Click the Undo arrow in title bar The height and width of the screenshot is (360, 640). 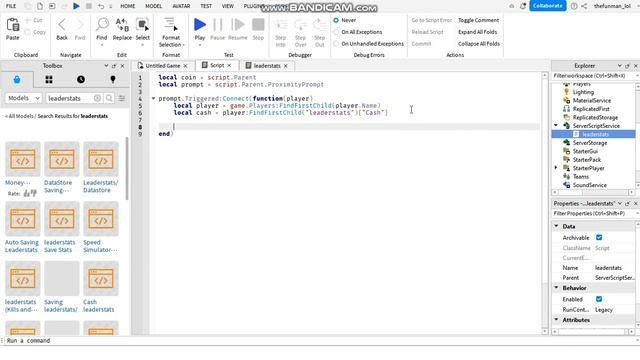101,6
